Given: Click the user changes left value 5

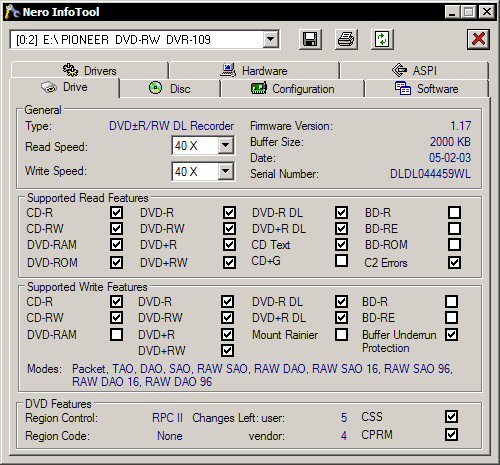Looking at the screenshot, I should tap(344, 418).
